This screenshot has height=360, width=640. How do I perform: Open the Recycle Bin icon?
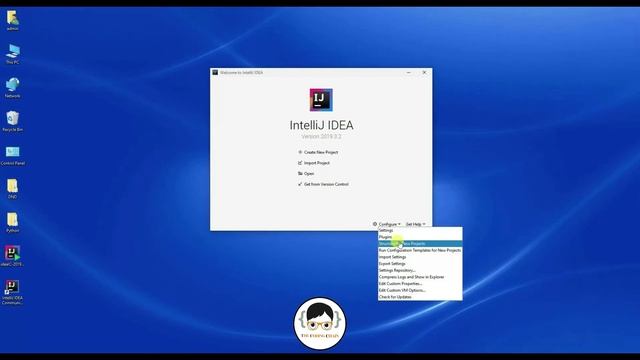(x=12, y=122)
